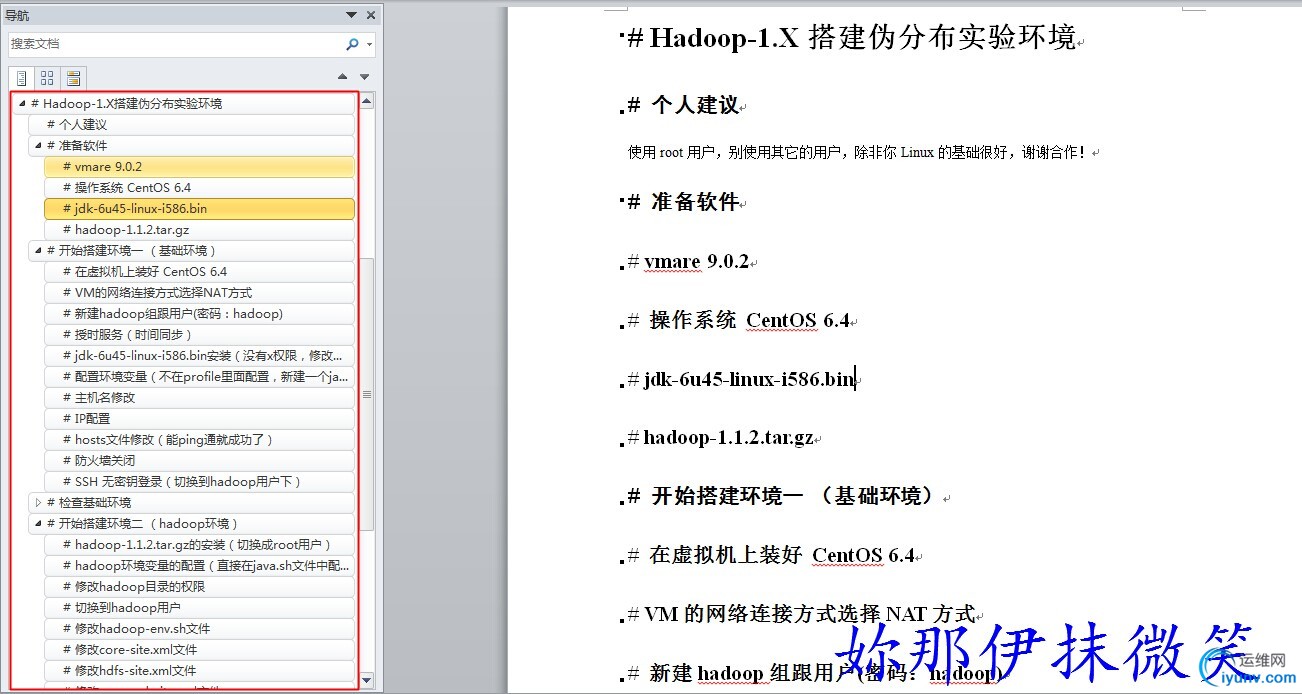Click vmare 9.0.2 heading in document
This screenshot has width=1302, height=694.
(688, 262)
